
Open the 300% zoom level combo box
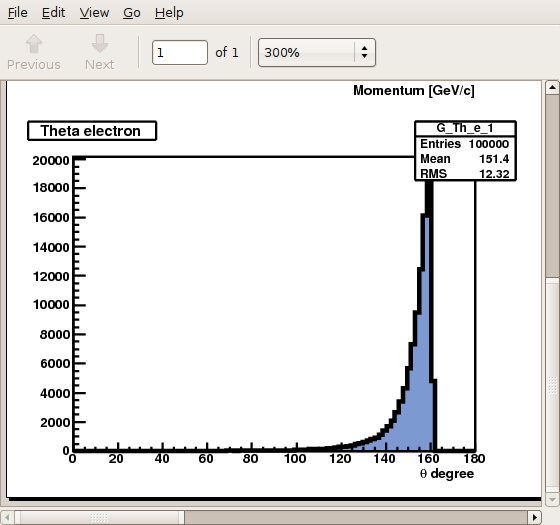[x=317, y=52]
